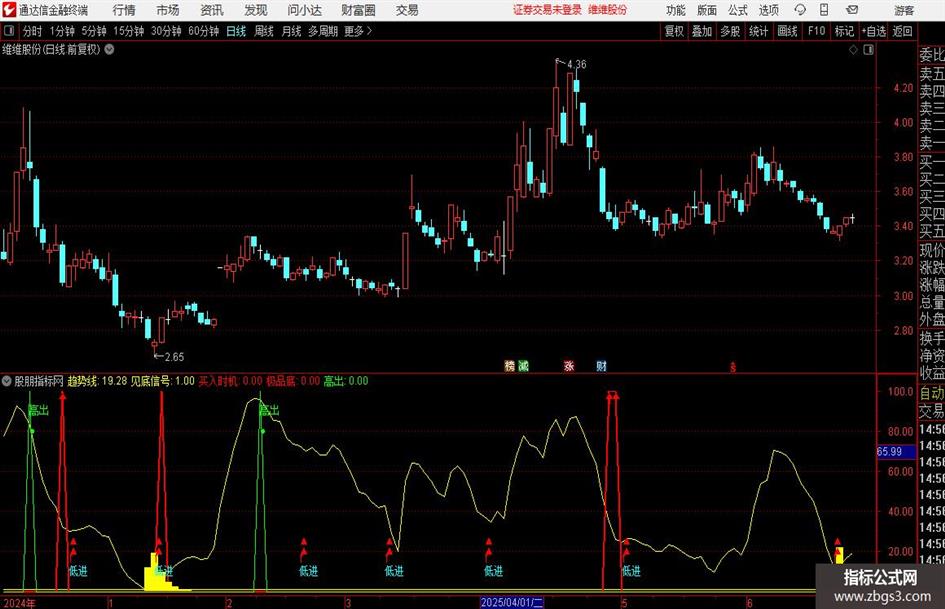Open the 行情 menu
Screen dimensions: 945x609
point(124,10)
